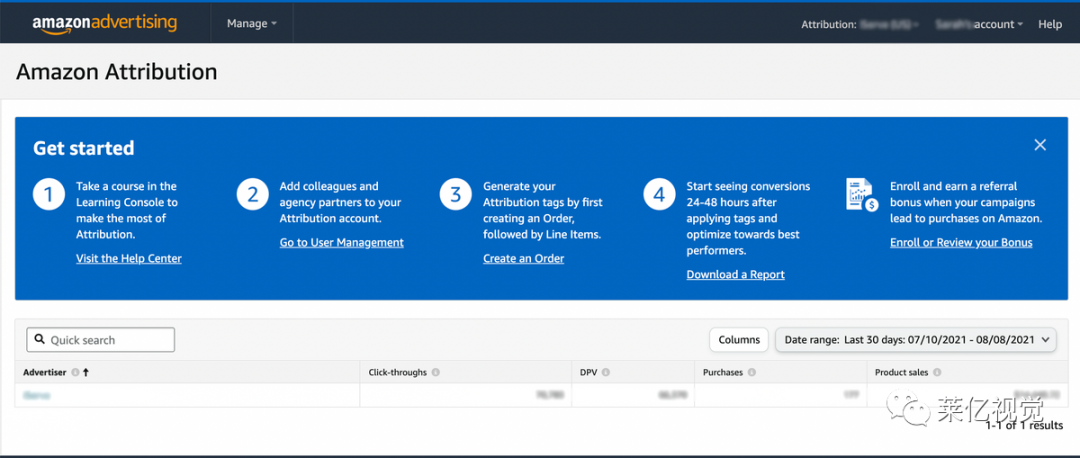This screenshot has width=1080, height=458.
Task: Click the Download a Report link
Action: [736, 274]
